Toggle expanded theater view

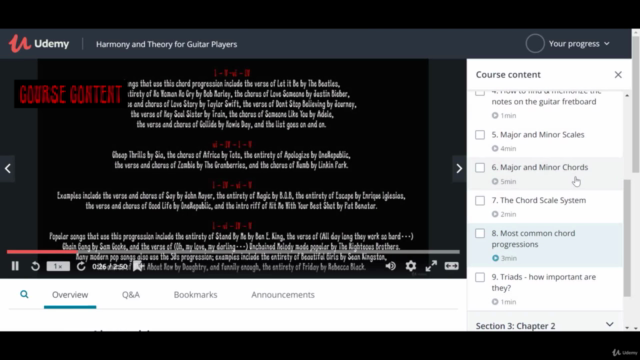pyautogui.click(x=451, y=266)
